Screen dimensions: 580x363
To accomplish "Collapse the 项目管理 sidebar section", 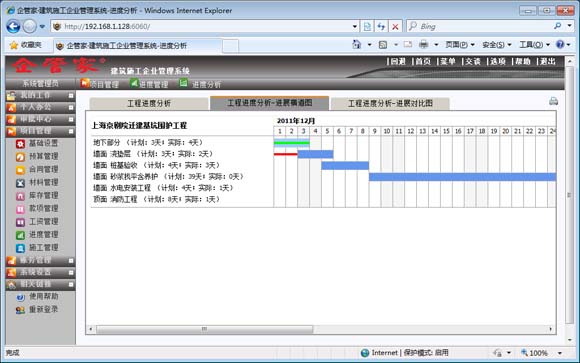I will click(x=71, y=131).
